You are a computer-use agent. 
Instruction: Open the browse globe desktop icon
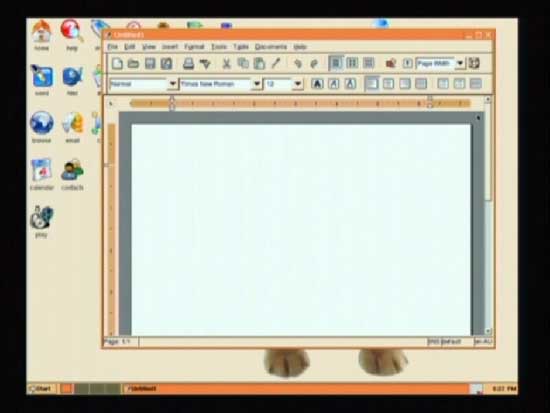coord(42,127)
